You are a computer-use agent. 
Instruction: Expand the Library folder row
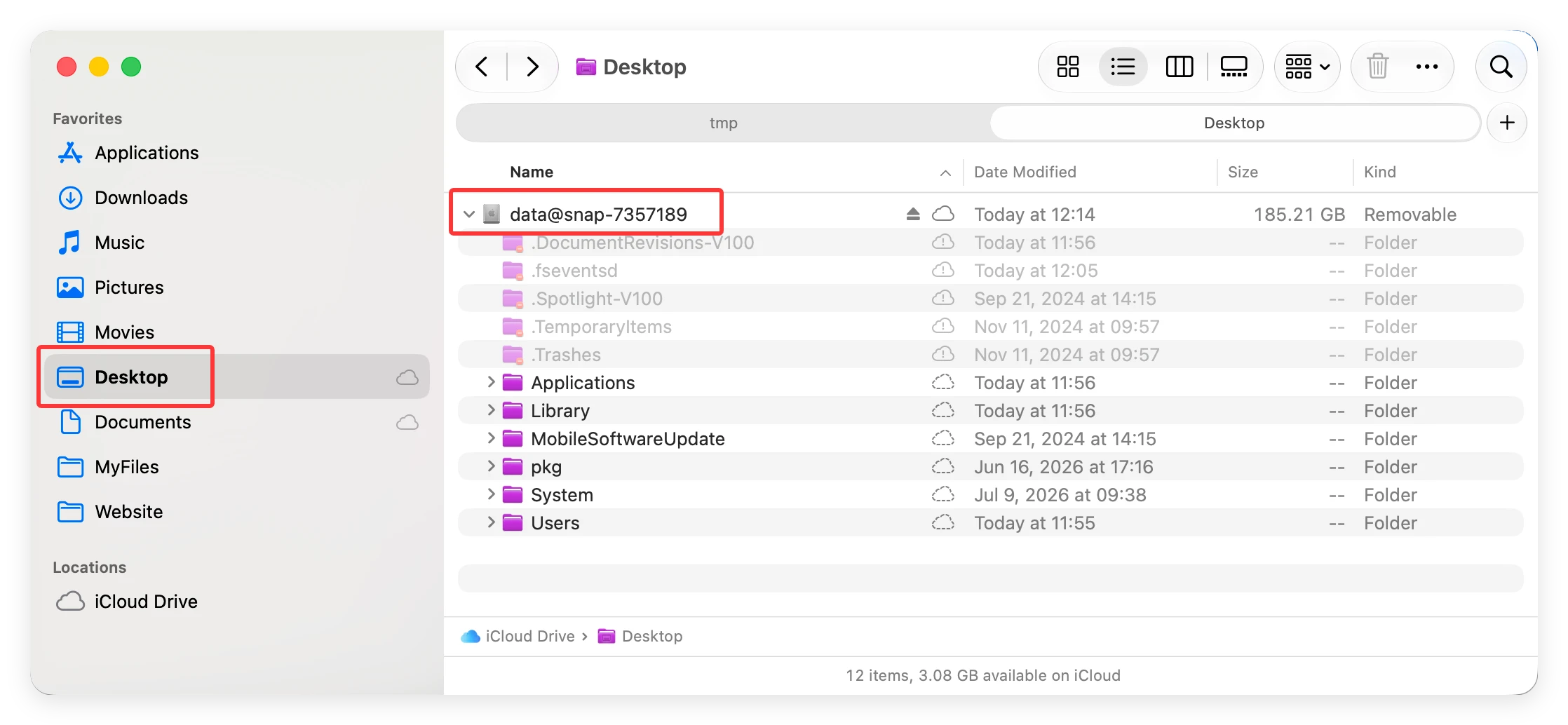pos(491,410)
